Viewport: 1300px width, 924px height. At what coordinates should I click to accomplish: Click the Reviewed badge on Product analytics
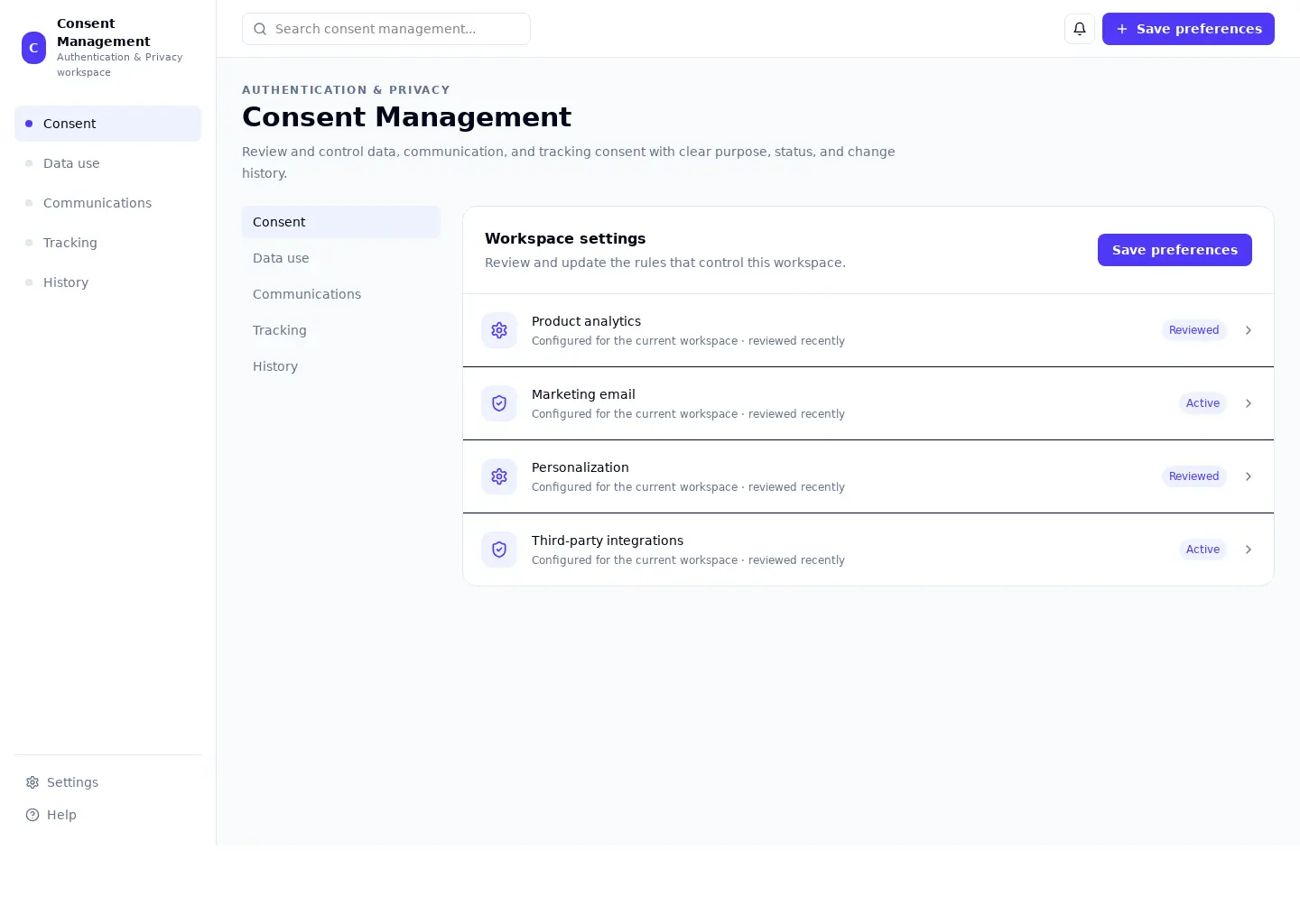tap(1193, 330)
